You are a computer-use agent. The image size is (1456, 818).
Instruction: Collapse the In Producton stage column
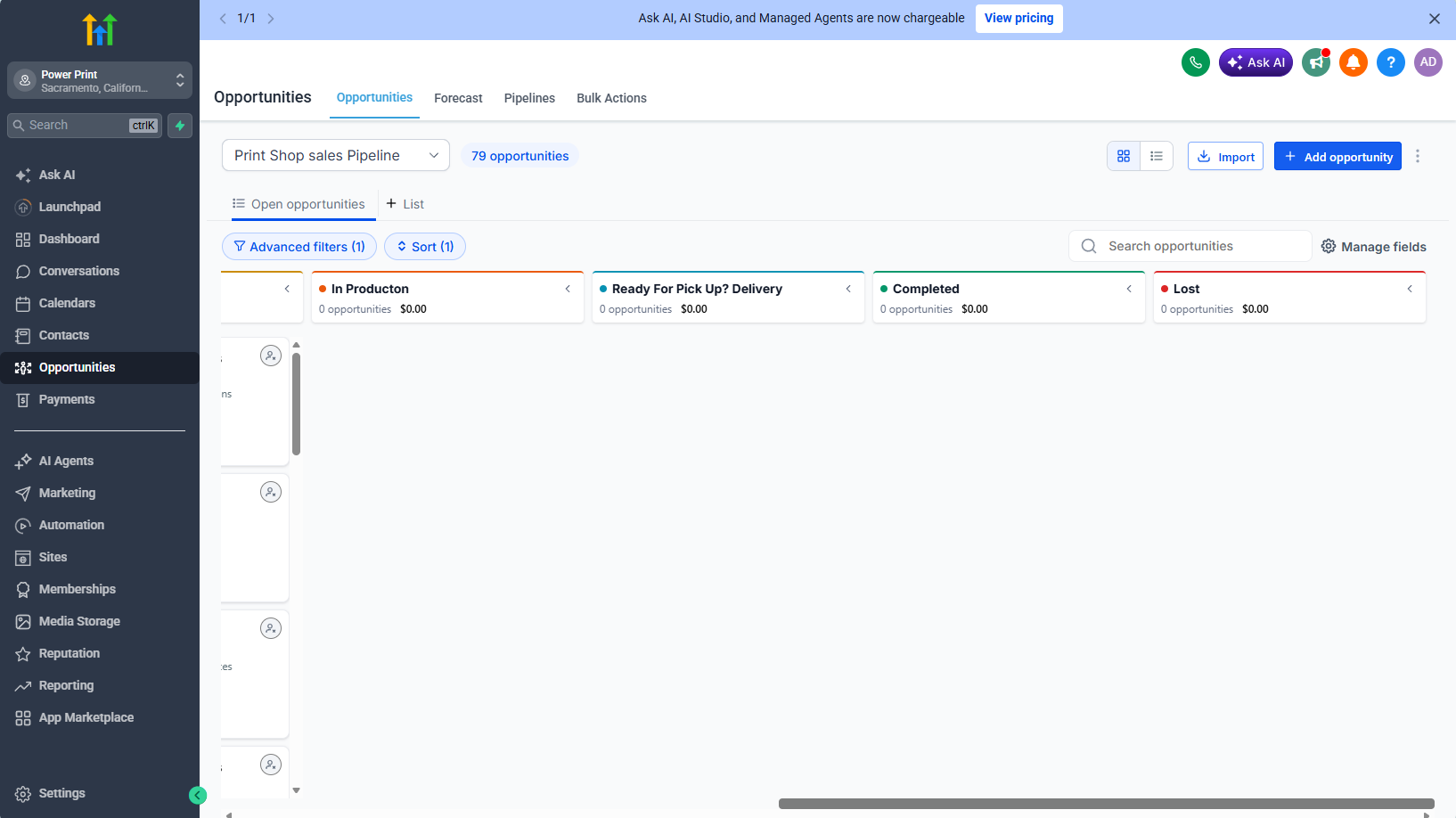568,289
